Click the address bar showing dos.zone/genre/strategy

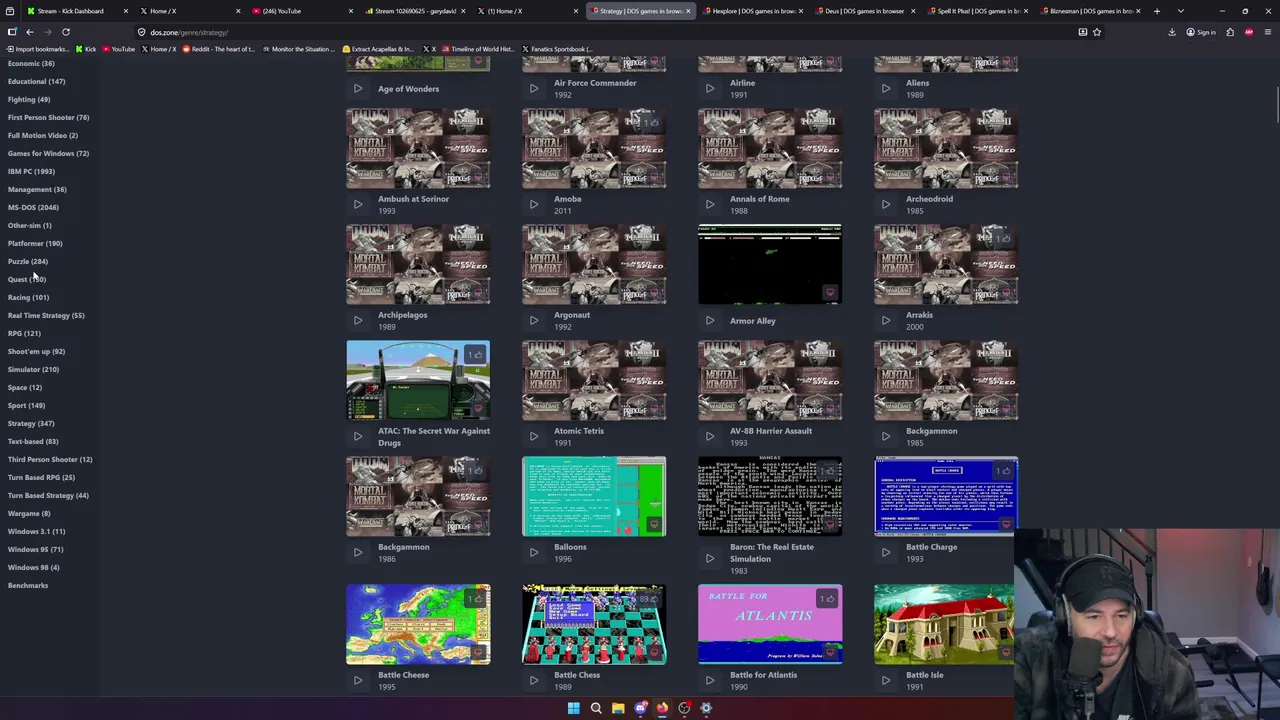(x=600, y=32)
